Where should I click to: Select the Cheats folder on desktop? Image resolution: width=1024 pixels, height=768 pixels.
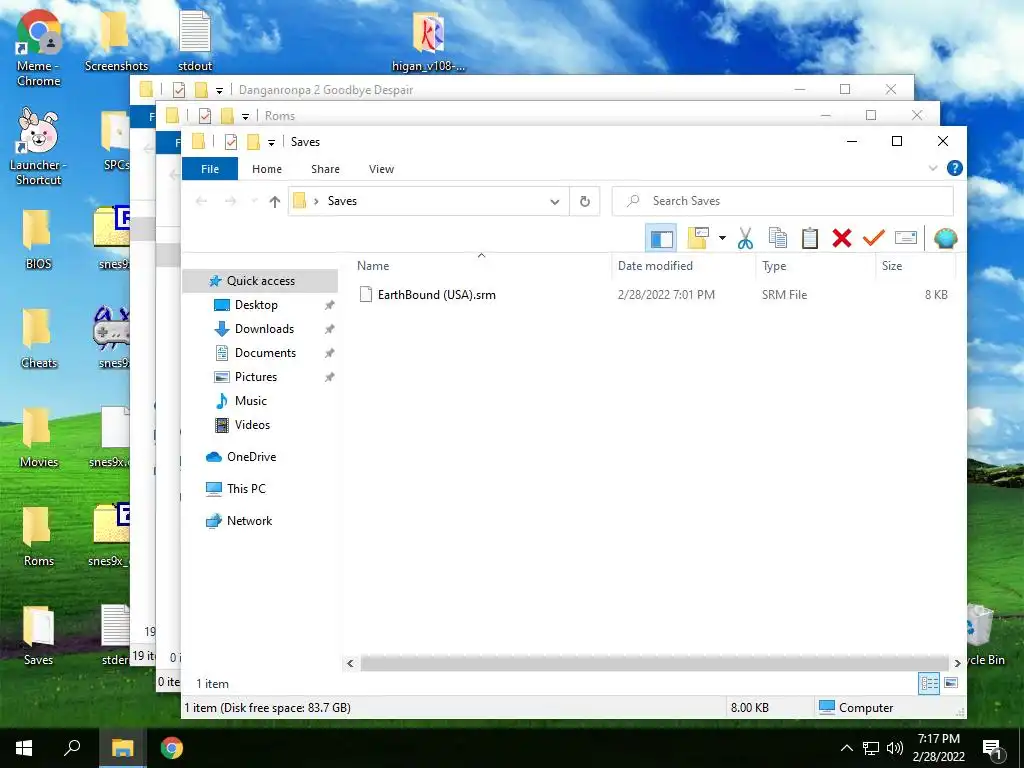[x=39, y=339]
